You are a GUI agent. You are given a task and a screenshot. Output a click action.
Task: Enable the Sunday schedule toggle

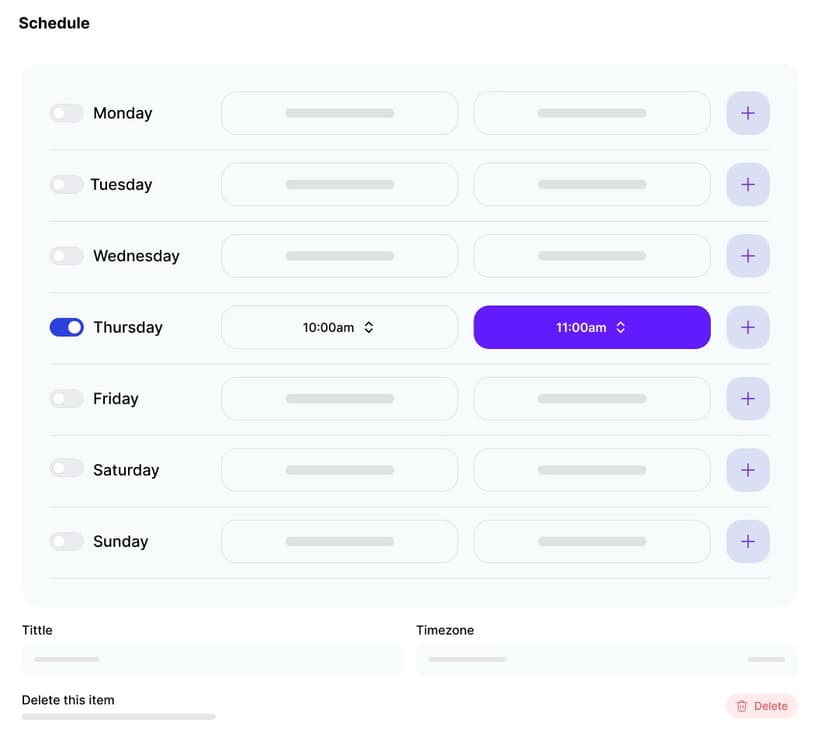[x=66, y=541]
